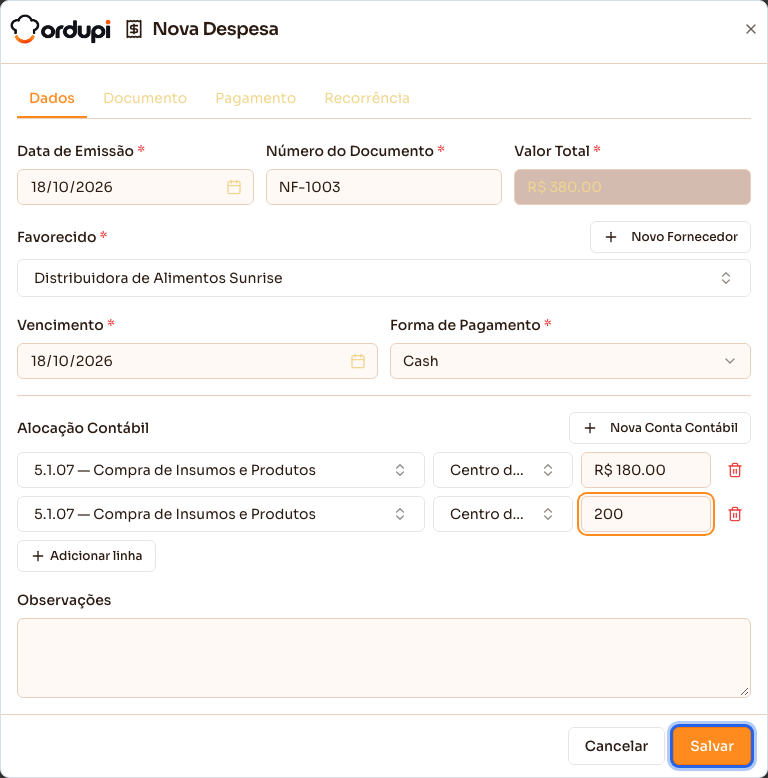Click the R$ 180.00 amount field

645,470
